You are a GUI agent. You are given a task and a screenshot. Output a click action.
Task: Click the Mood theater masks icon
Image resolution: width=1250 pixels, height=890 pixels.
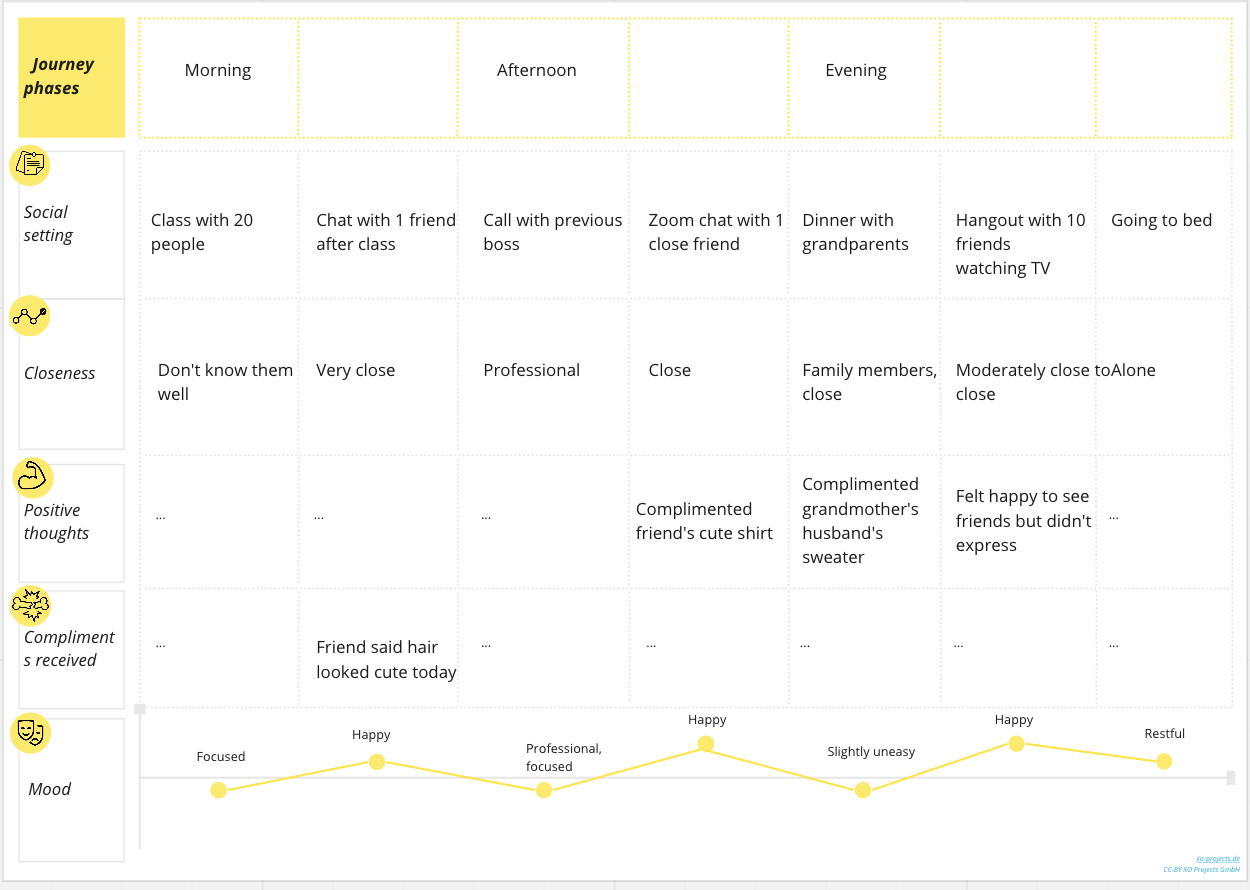pos(30,732)
